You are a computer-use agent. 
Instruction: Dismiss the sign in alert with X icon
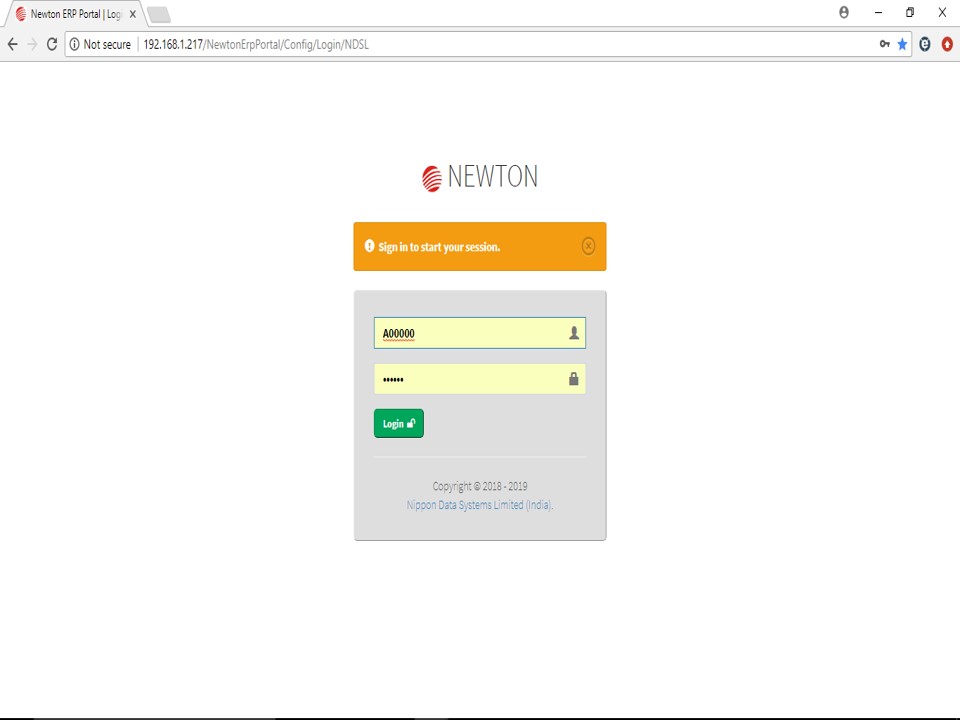click(588, 246)
